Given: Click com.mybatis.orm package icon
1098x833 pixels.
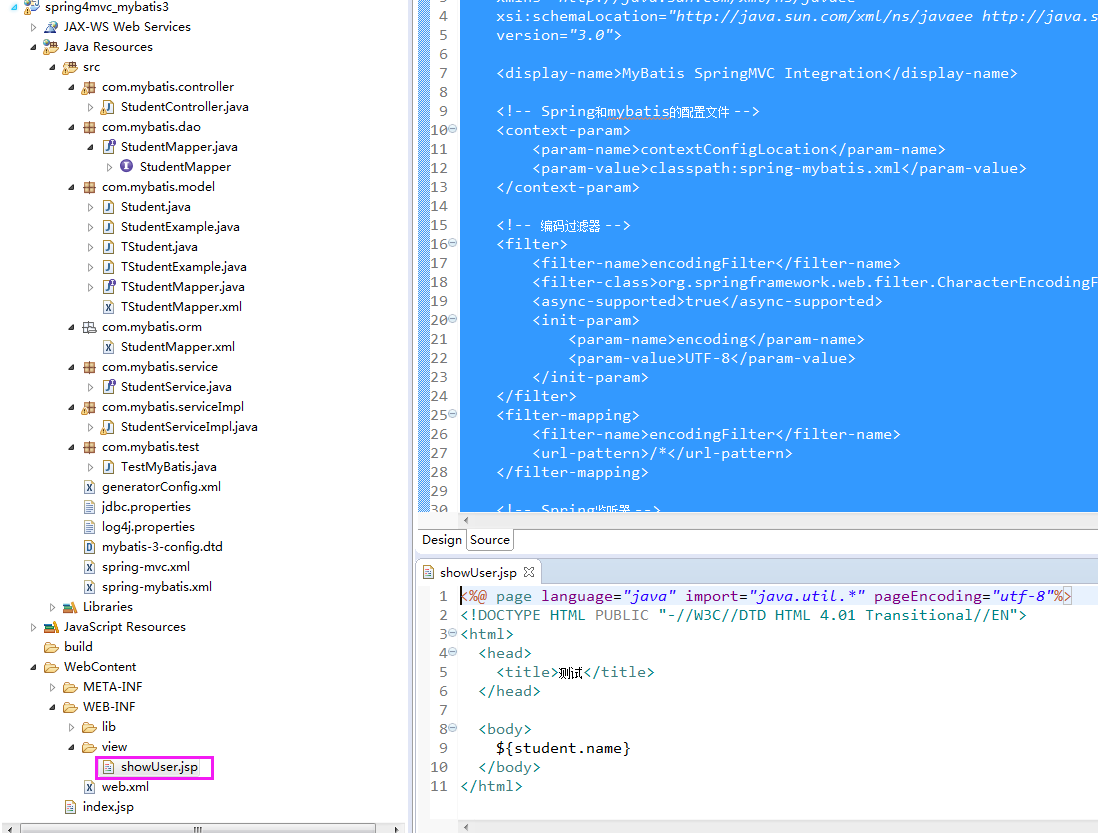Looking at the screenshot, I should 89,327.
